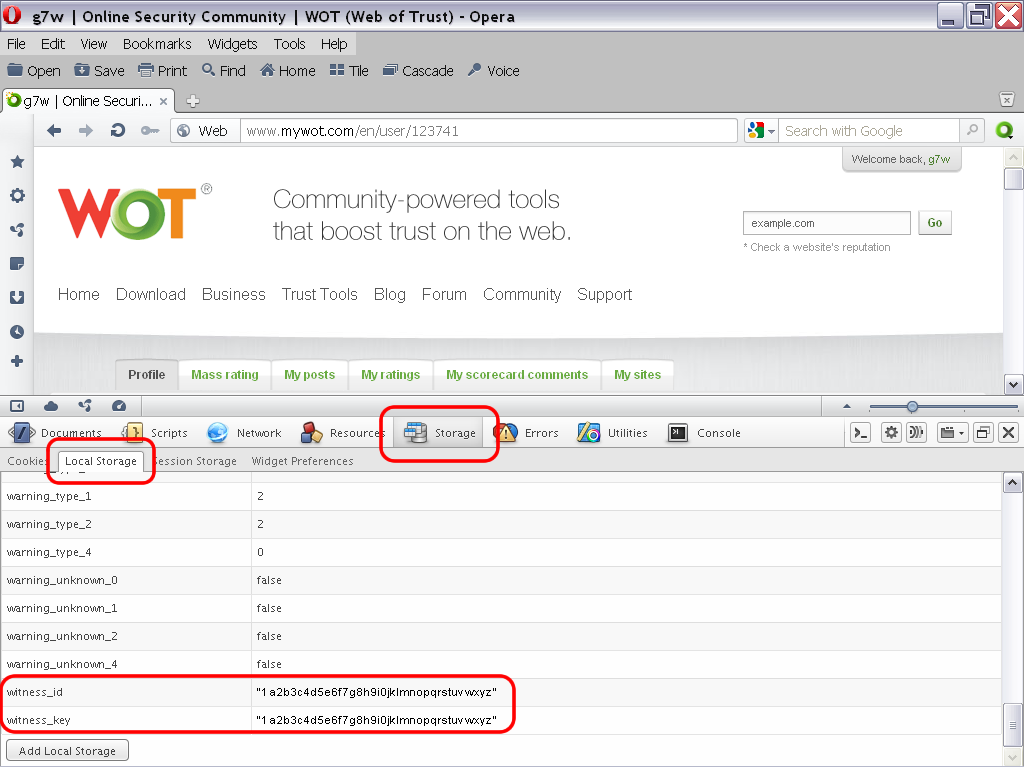
Task: Switch to the Network Dragonfly tab
Action: pos(244,432)
